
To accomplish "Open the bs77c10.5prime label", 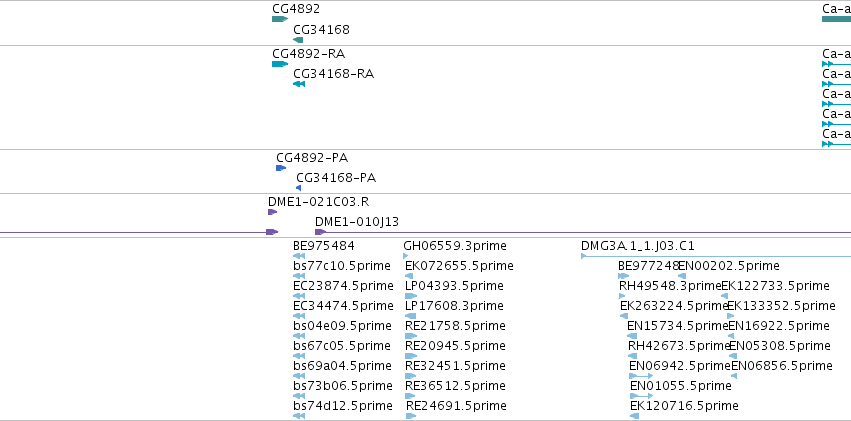I will pos(342,266).
